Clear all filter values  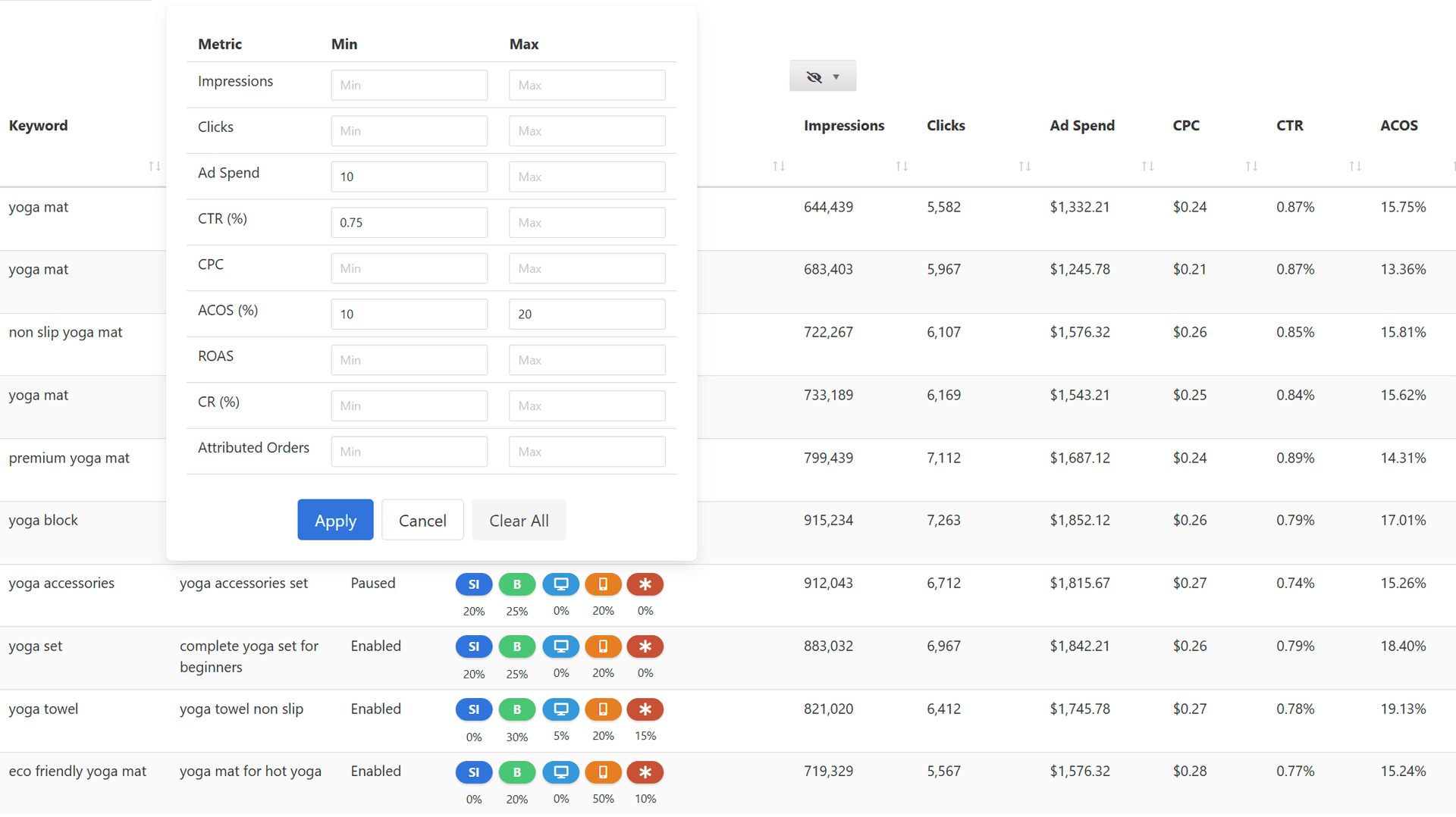(519, 520)
